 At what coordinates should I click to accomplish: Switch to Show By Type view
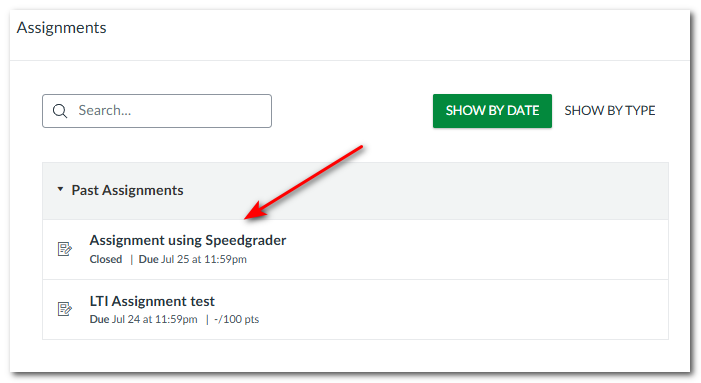pyautogui.click(x=610, y=111)
